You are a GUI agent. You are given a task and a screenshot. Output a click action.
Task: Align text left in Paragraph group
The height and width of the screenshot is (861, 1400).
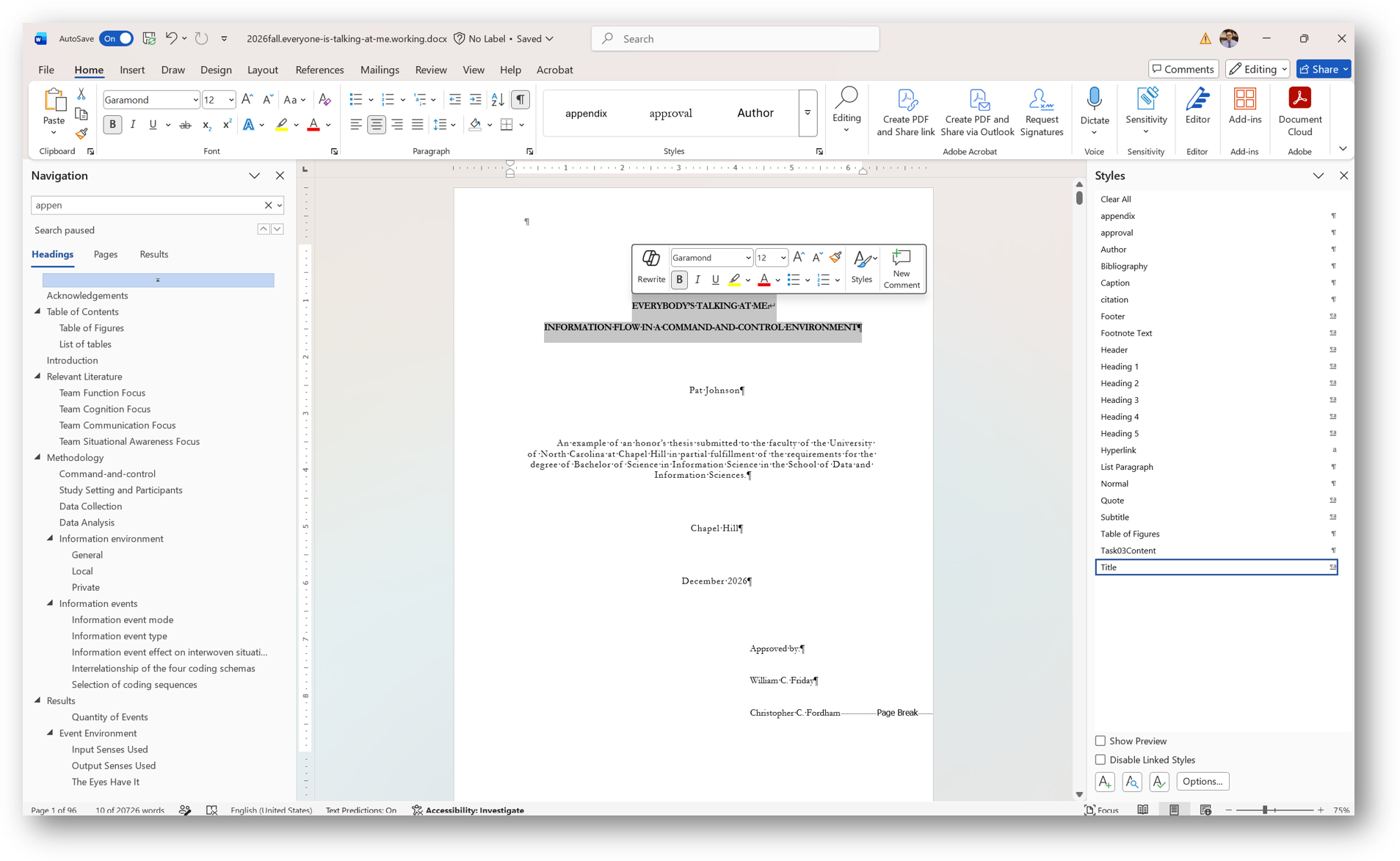[356, 125]
